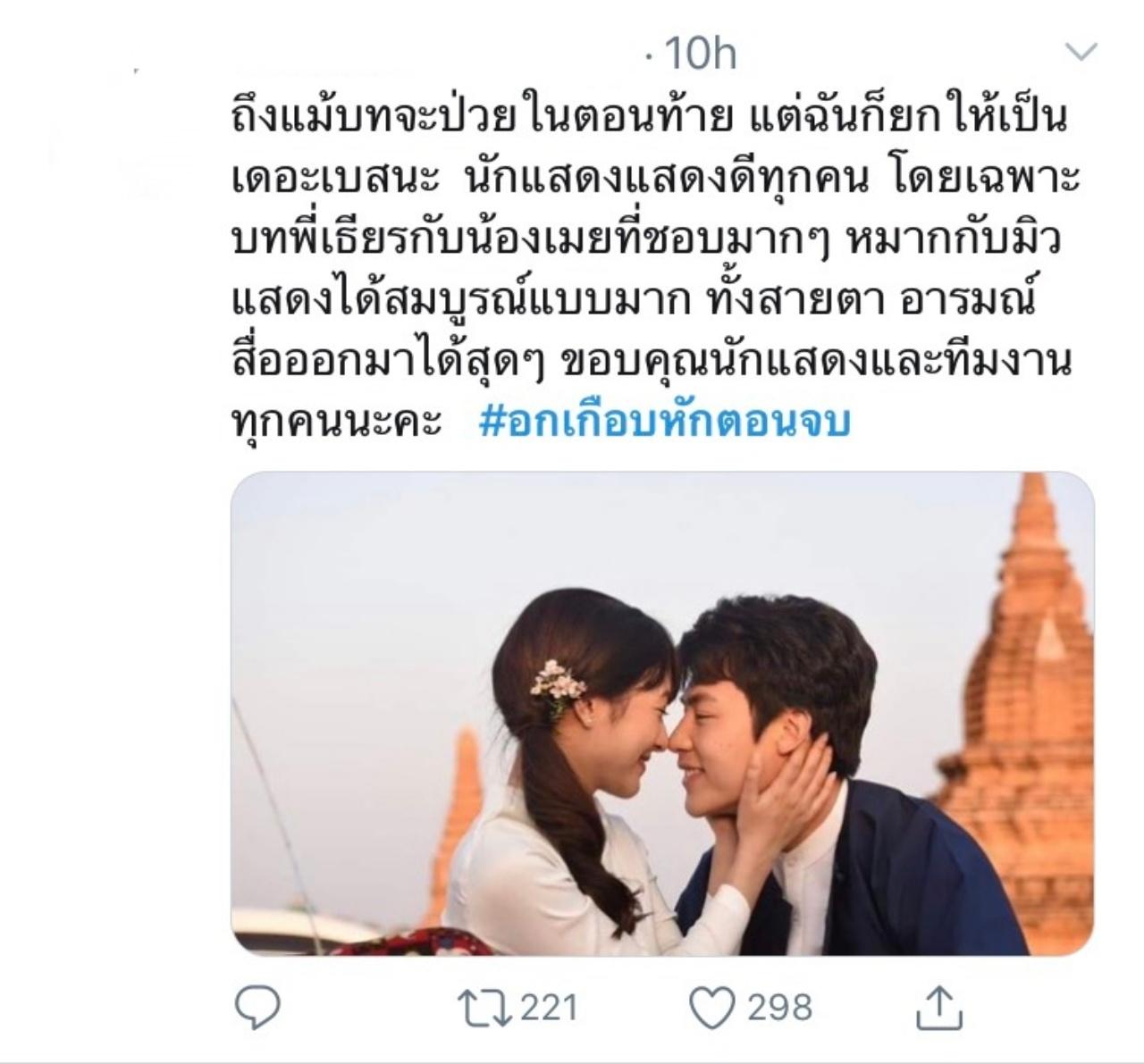
Task: Open the blurred author name beside 10h
Action: pyautogui.click(x=429, y=55)
